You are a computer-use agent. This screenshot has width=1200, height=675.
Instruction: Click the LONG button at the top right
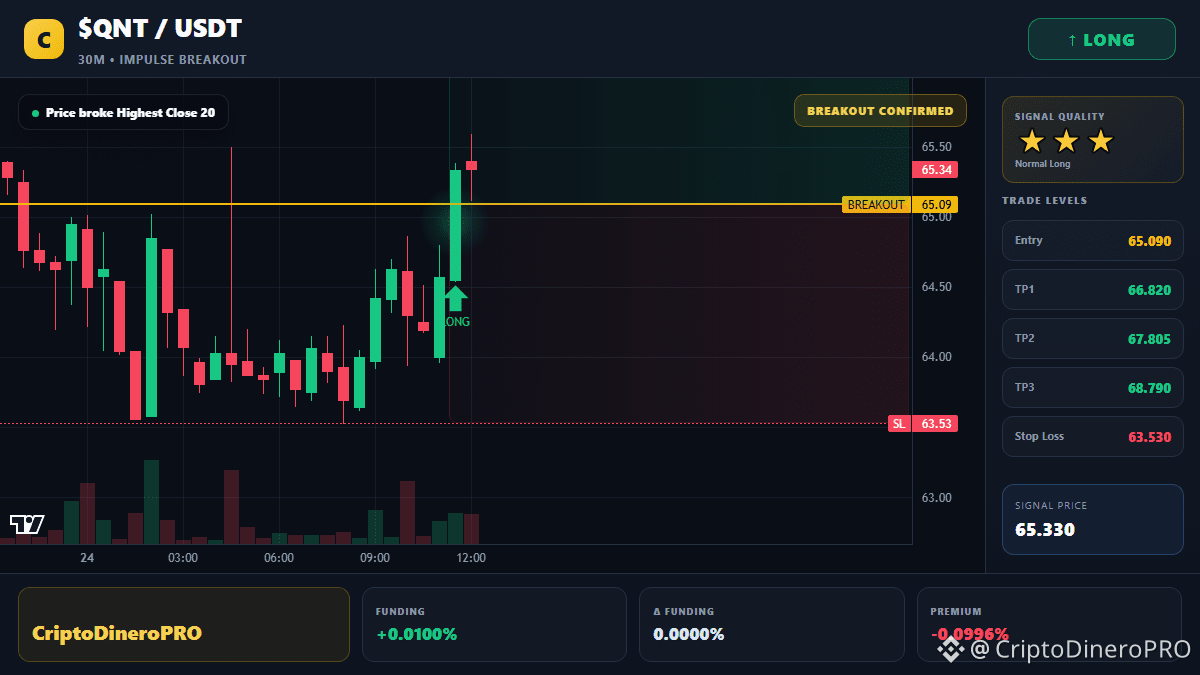pyautogui.click(x=1101, y=40)
